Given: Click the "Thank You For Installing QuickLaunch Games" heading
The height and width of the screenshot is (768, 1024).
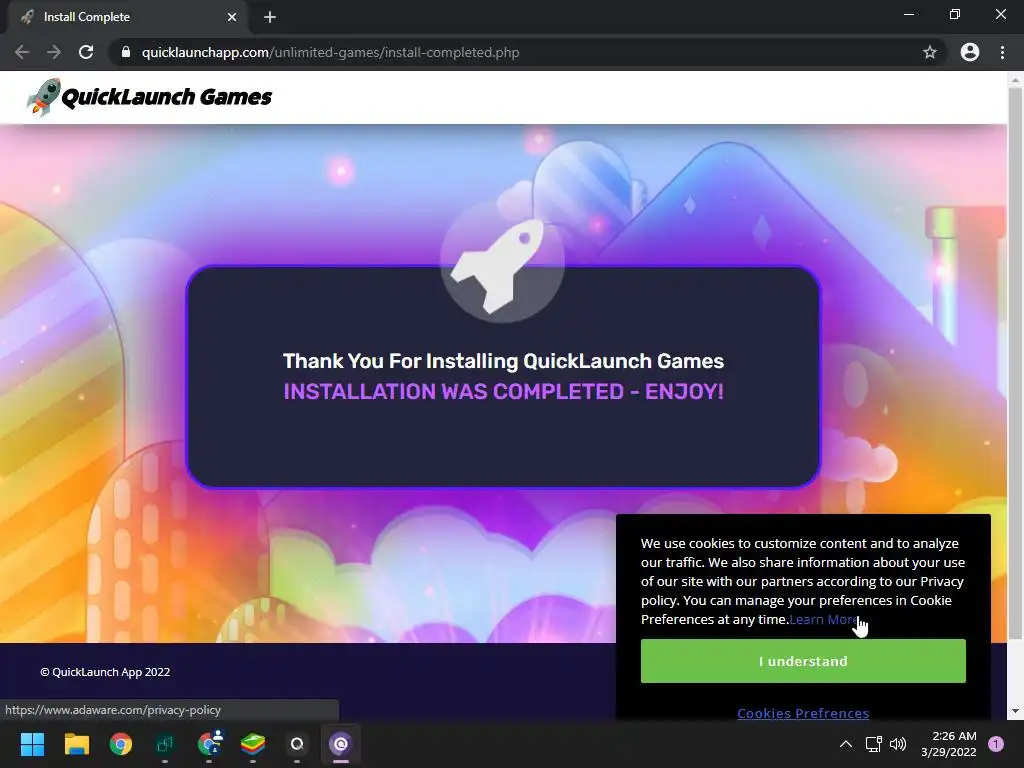Looking at the screenshot, I should [503, 361].
